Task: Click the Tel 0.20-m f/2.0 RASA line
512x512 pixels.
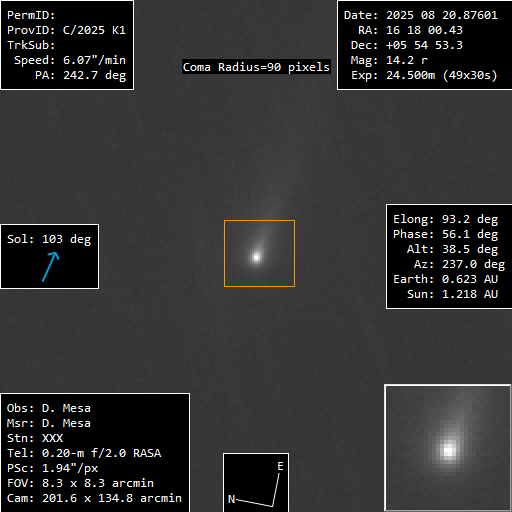Action: [84, 453]
